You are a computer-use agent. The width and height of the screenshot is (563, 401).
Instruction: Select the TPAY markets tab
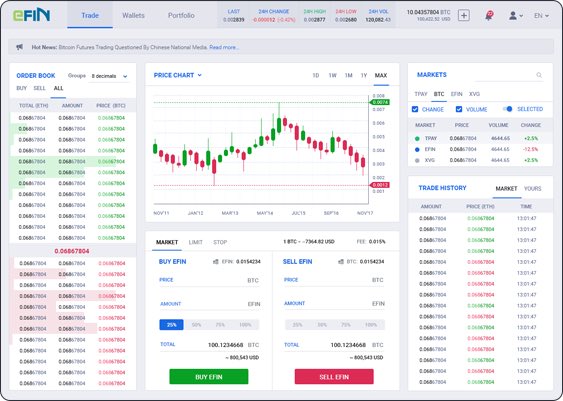[x=421, y=94]
